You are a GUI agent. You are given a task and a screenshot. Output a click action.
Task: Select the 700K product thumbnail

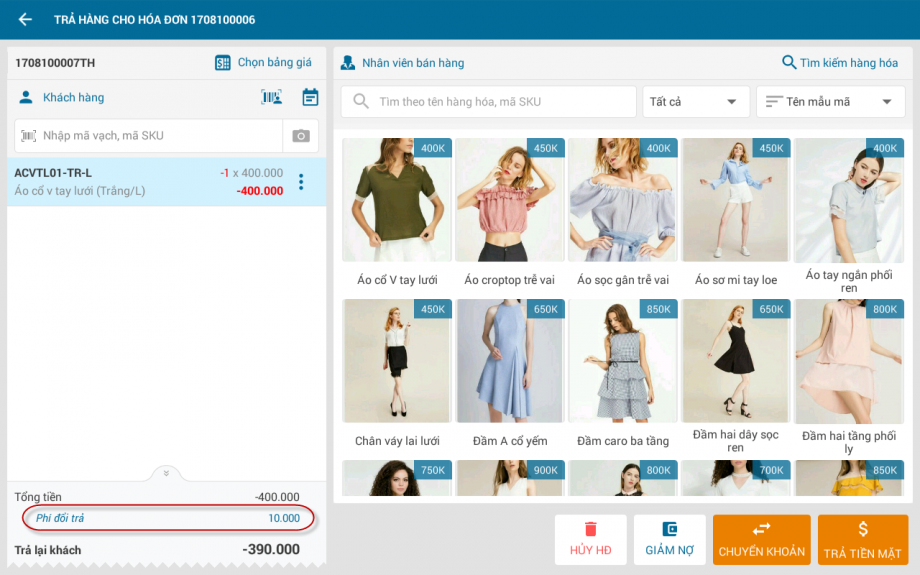click(736, 478)
